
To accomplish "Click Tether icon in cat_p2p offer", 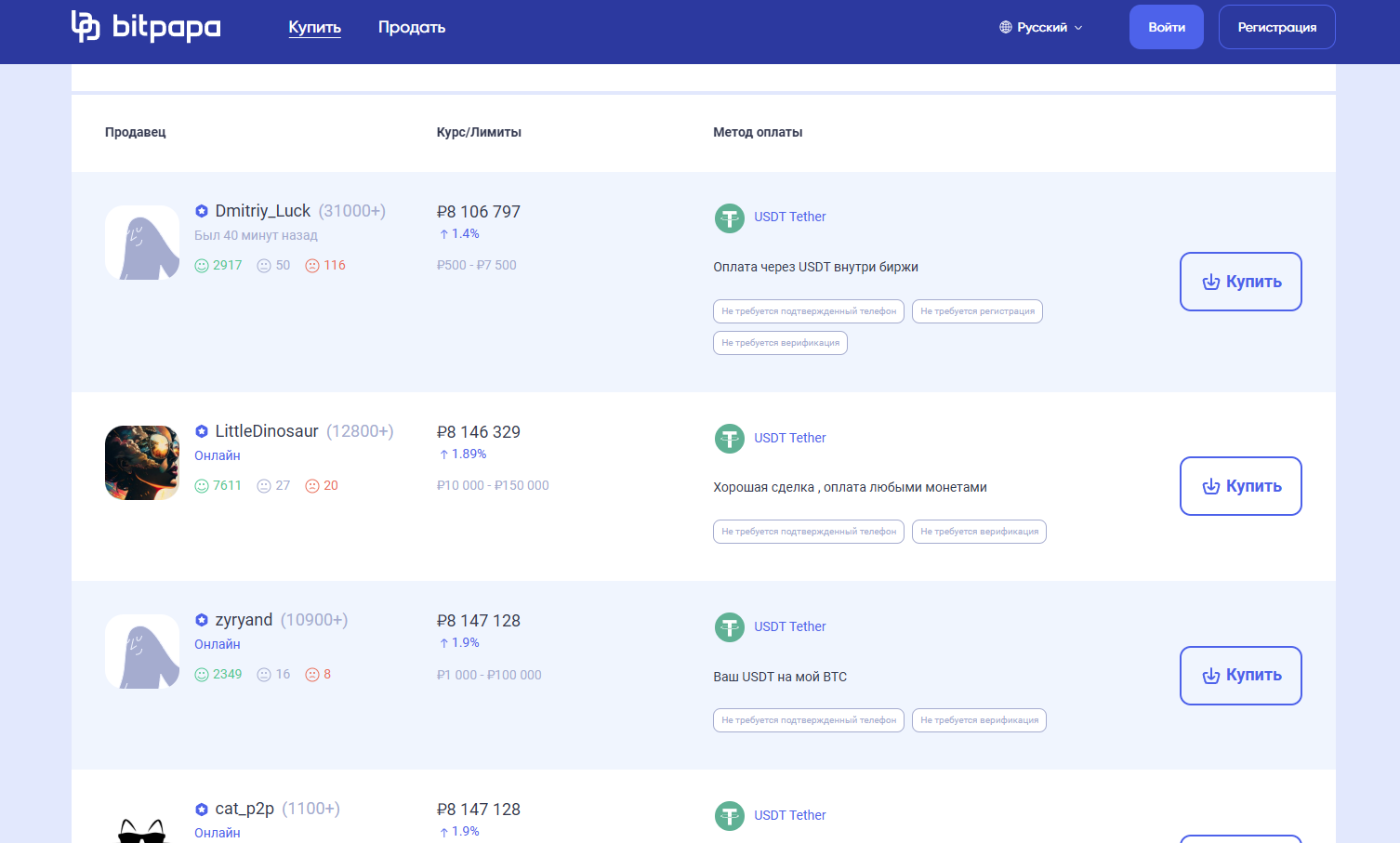I will coord(730,816).
